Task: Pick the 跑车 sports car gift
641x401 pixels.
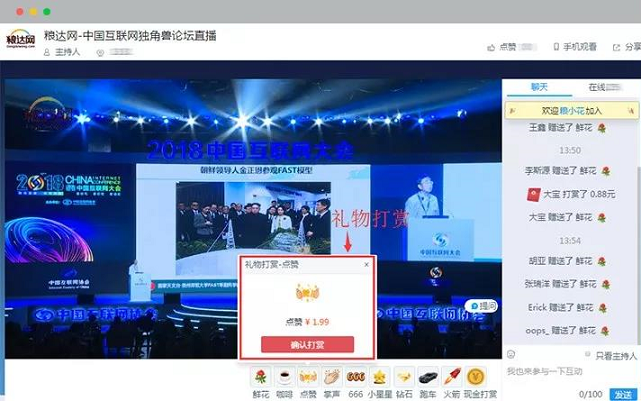Action: click(428, 377)
